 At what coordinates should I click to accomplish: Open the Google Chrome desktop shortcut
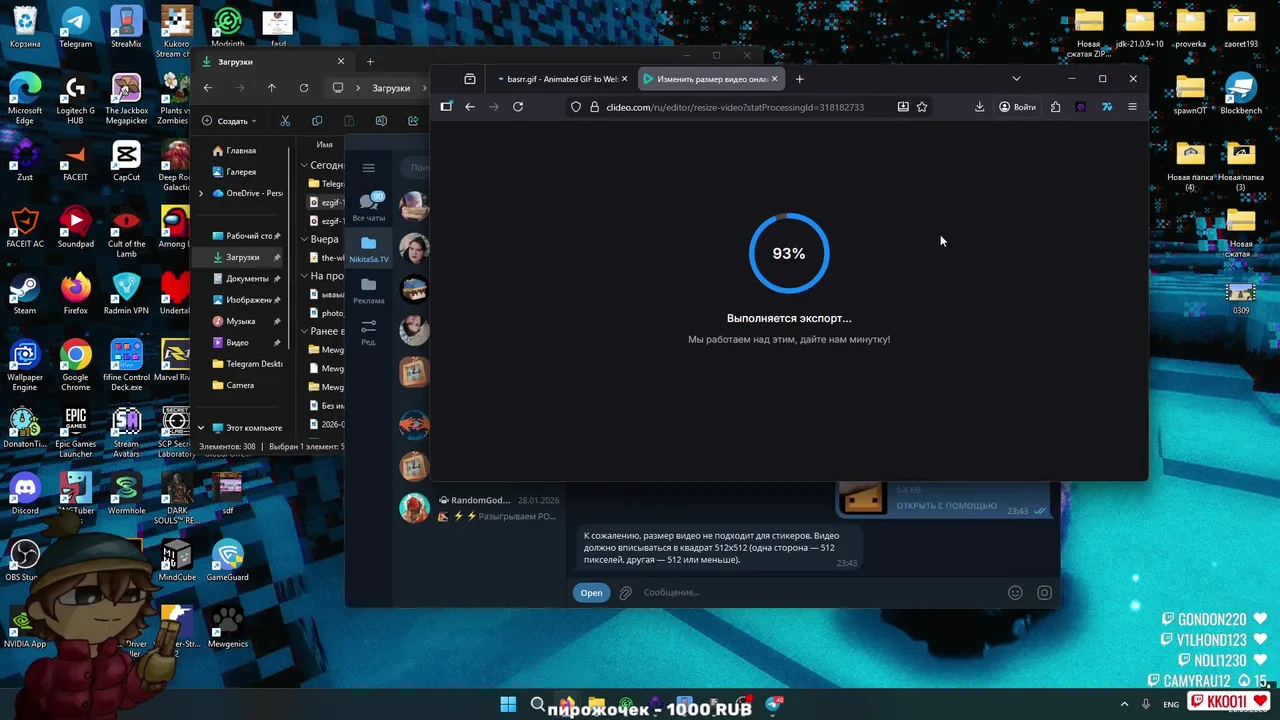[75, 364]
